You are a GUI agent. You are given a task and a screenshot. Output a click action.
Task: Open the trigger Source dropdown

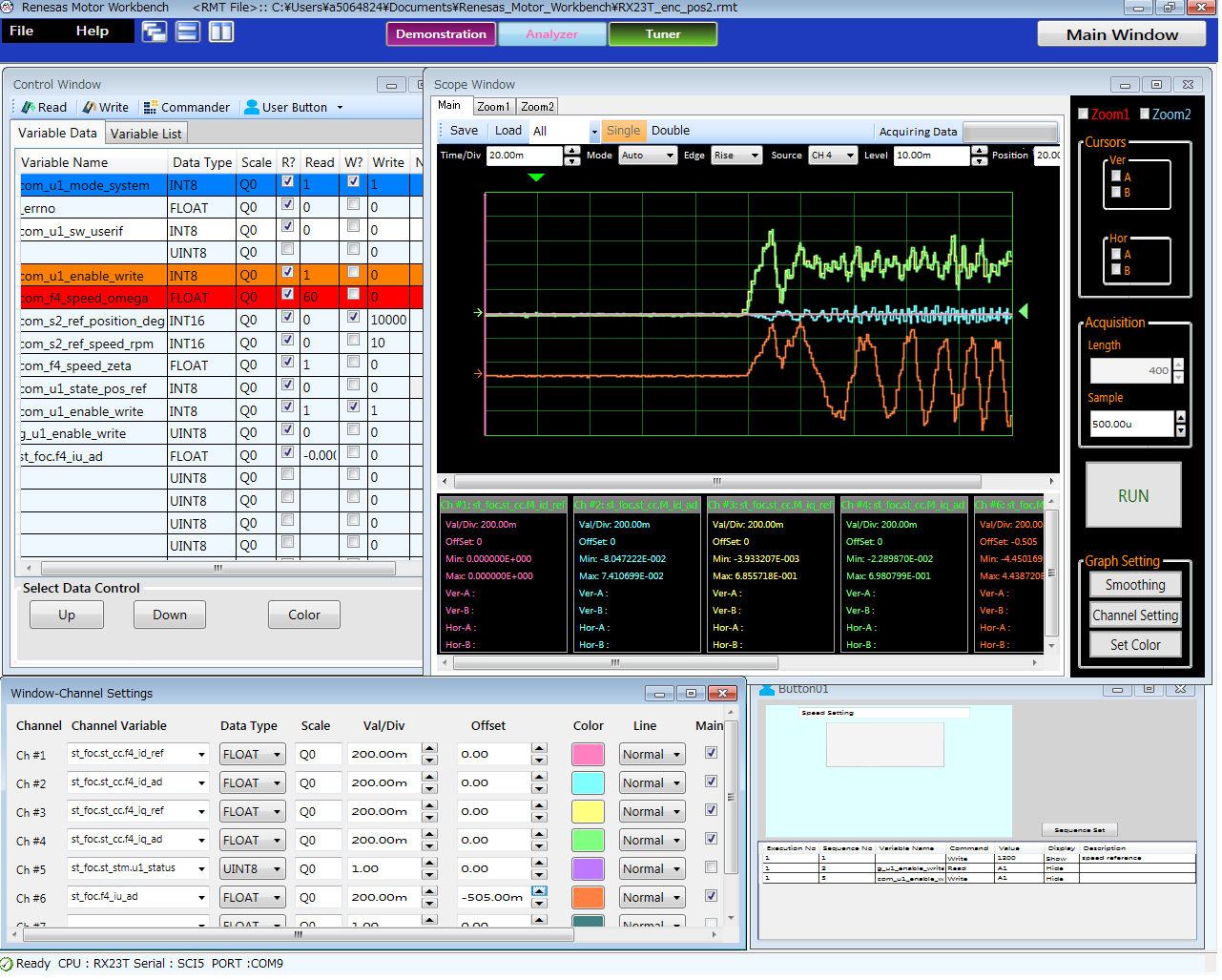[833, 156]
